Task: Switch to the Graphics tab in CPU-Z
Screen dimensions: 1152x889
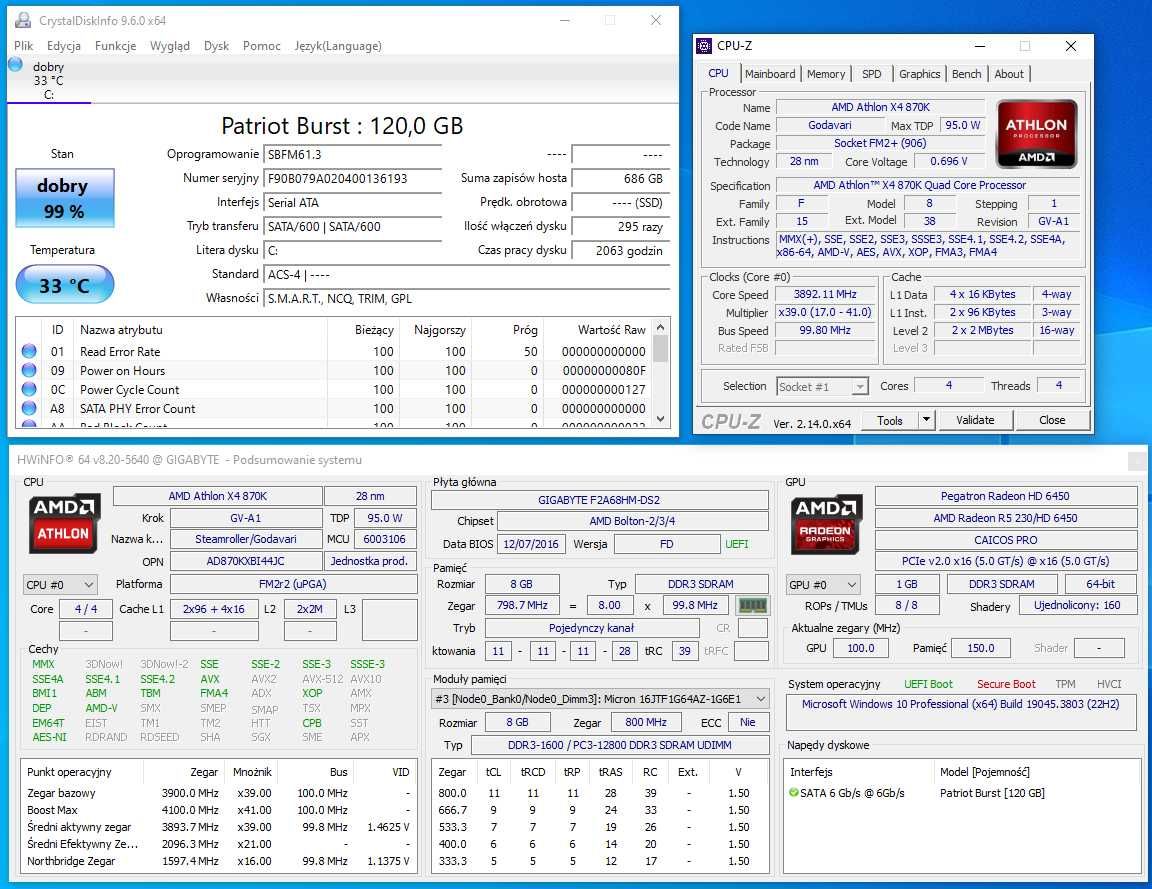Action: (x=919, y=73)
